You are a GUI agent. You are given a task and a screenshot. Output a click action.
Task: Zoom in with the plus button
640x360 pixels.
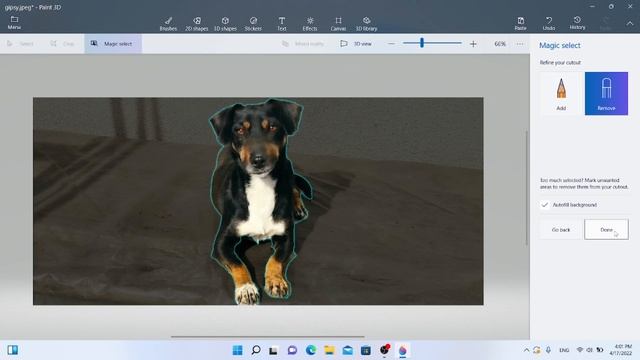click(473, 44)
